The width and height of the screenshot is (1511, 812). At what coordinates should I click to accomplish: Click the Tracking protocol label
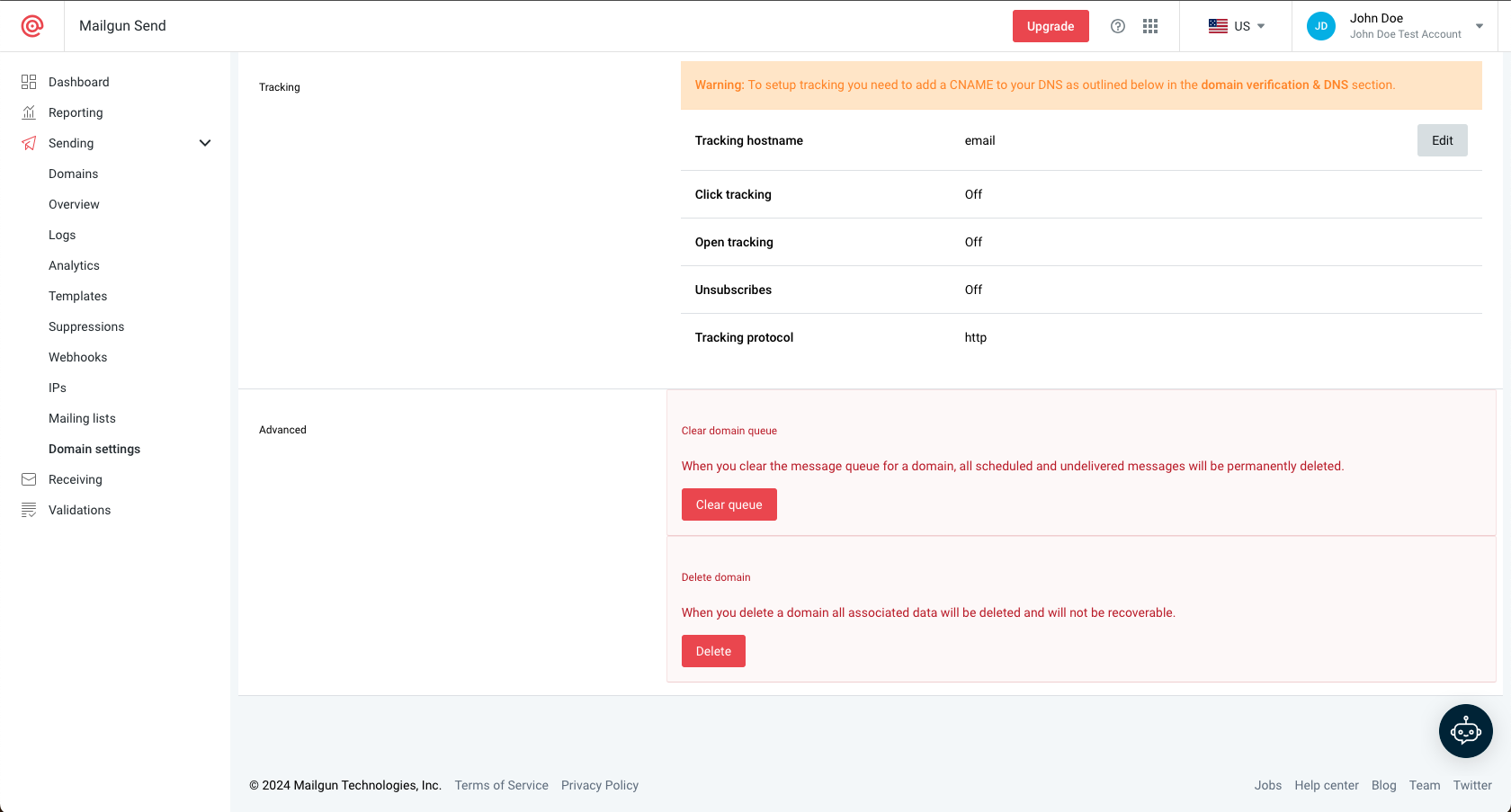(x=744, y=337)
